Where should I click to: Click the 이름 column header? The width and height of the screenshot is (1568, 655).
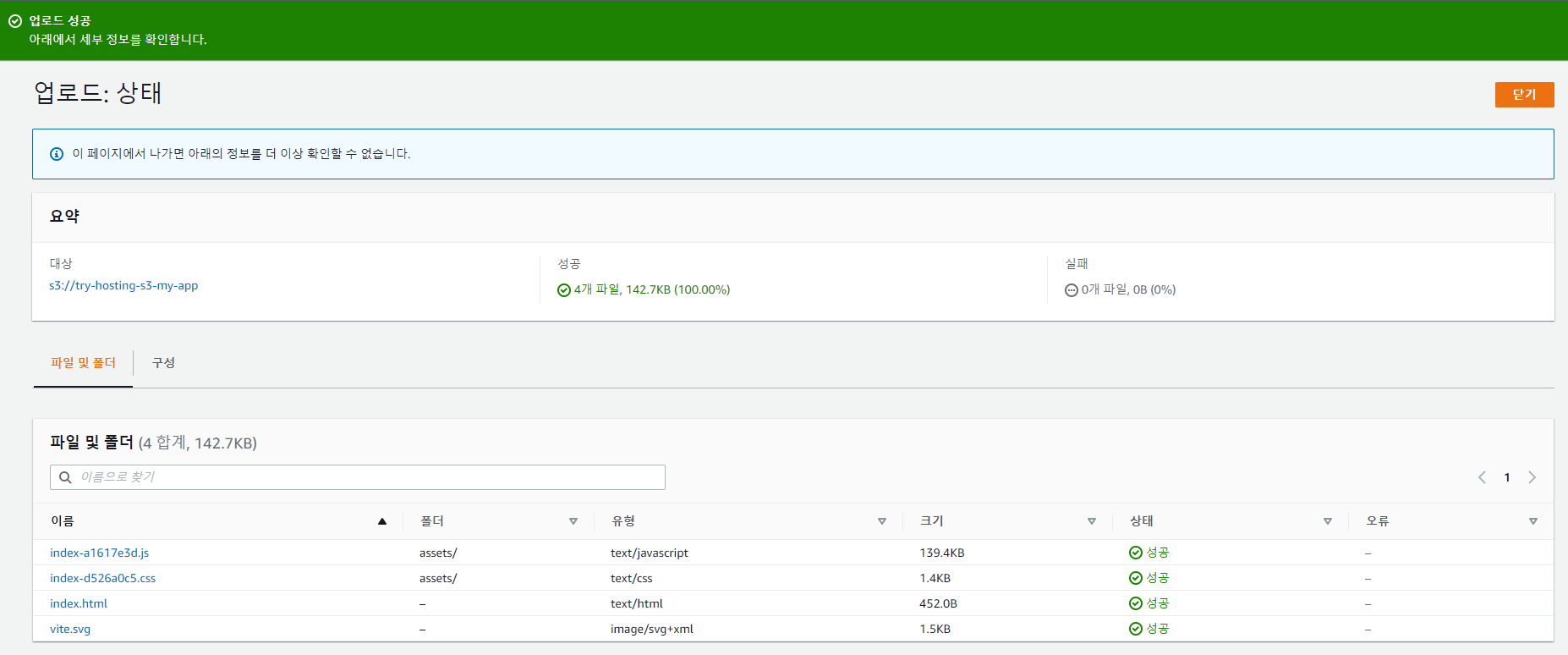pyautogui.click(x=63, y=521)
